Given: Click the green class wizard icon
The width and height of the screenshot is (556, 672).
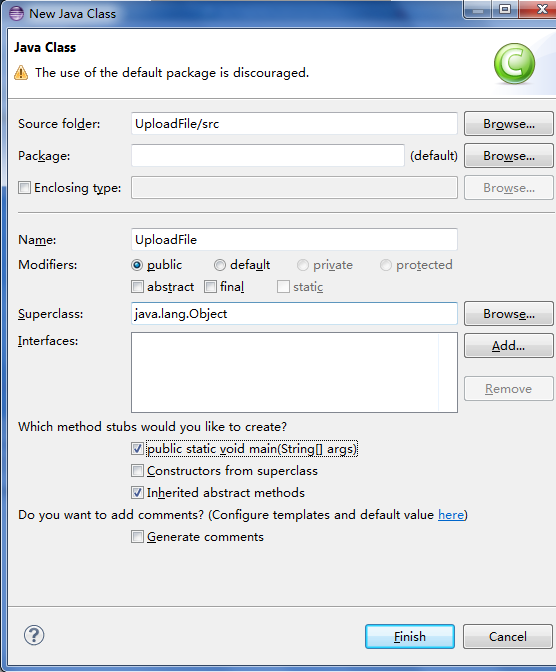Looking at the screenshot, I should pos(514,63).
